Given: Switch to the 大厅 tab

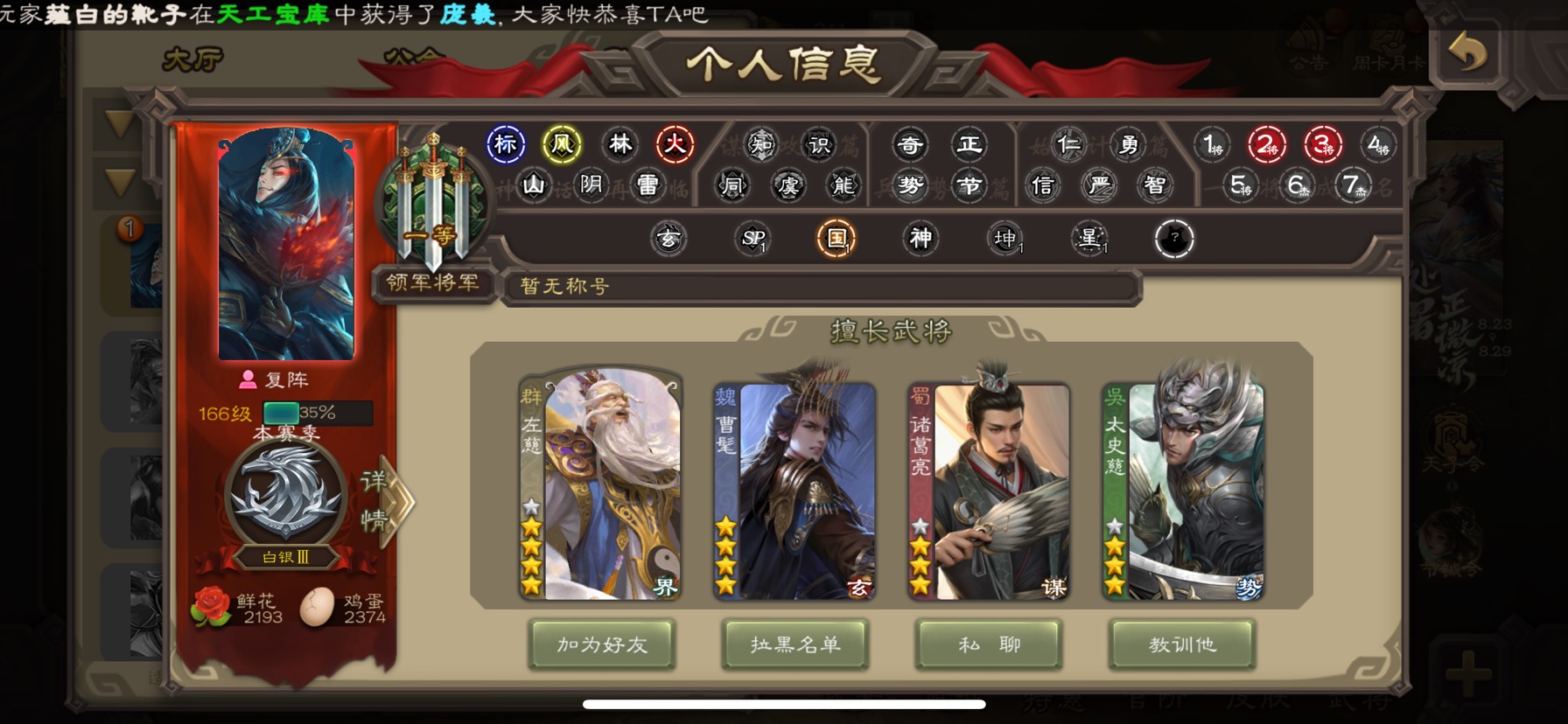Looking at the screenshot, I should tap(193, 59).
